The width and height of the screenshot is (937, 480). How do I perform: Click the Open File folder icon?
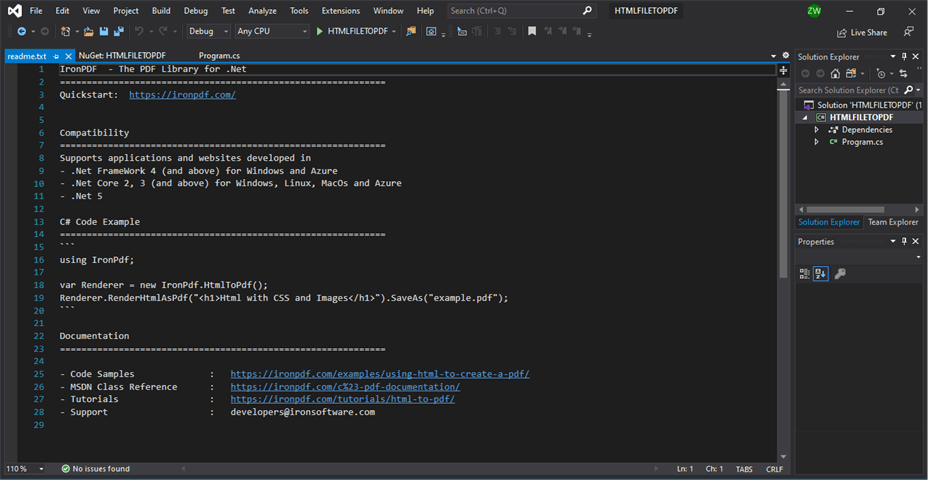tap(88, 31)
